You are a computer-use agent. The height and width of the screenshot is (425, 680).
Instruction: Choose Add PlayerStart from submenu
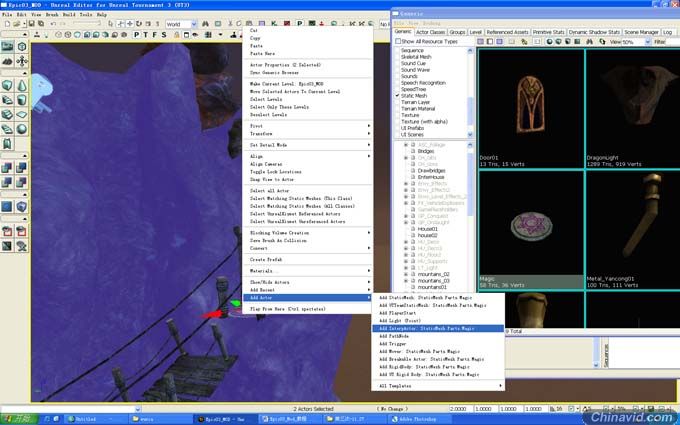point(438,313)
